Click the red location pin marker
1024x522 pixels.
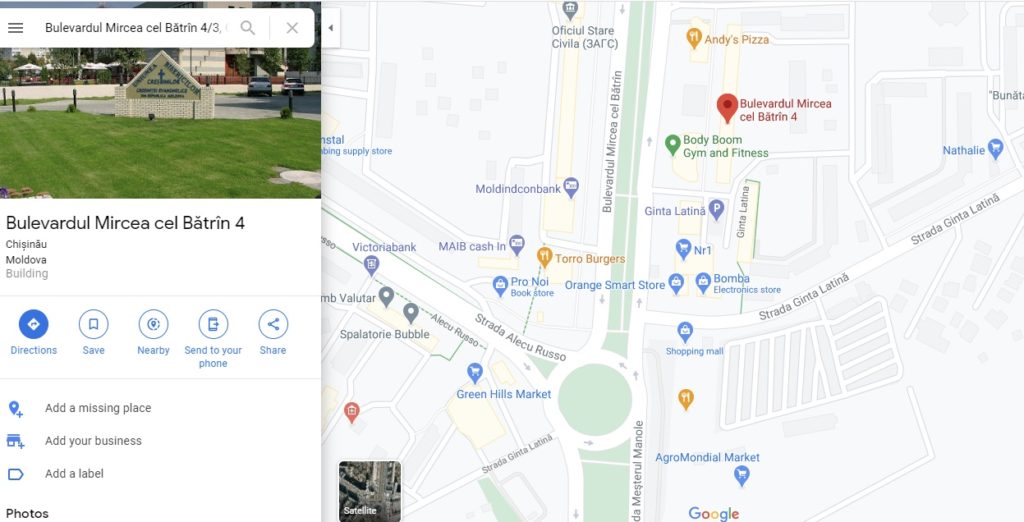tap(727, 108)
